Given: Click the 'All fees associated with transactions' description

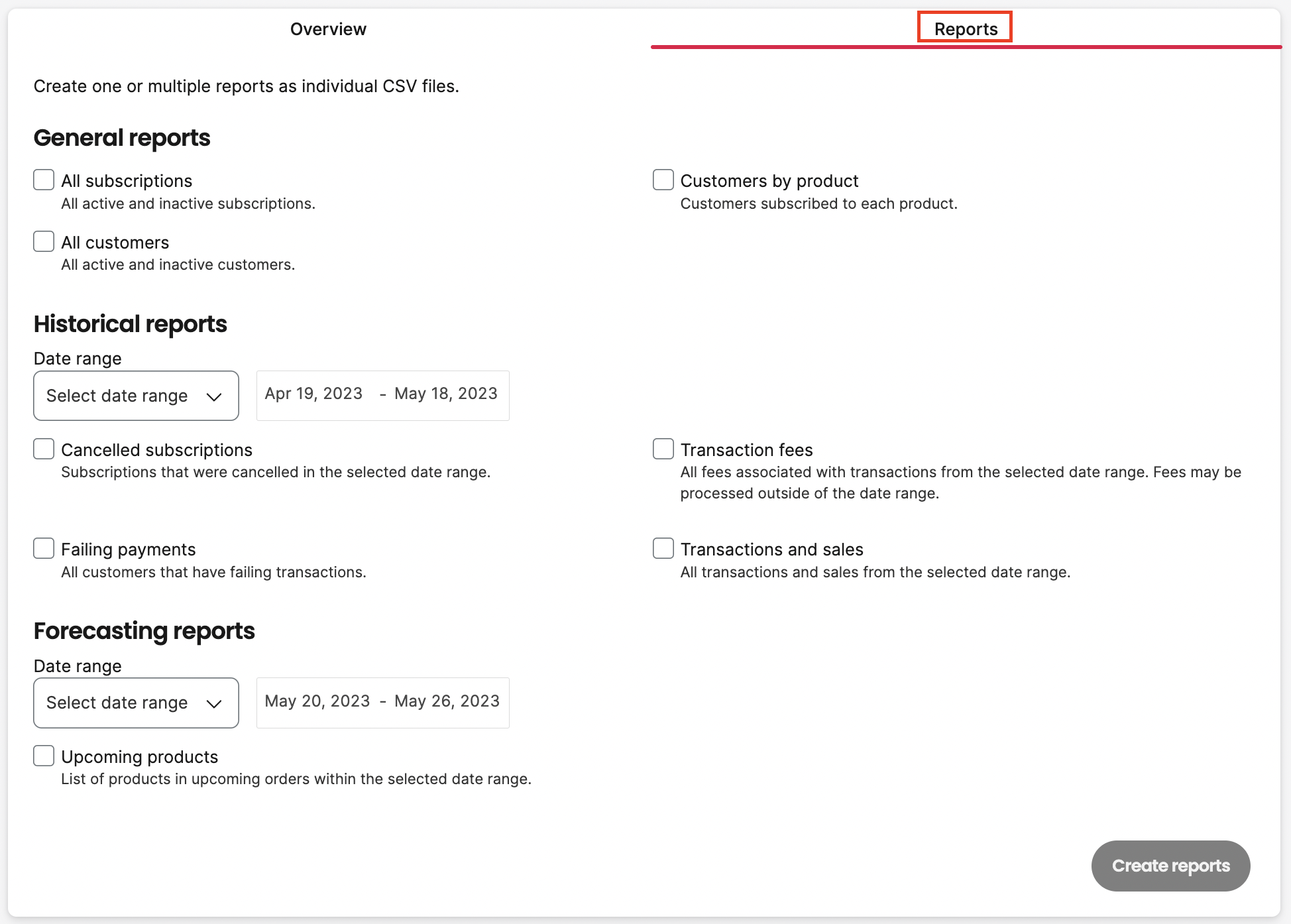Looking at the screenshot, I should tap(961, 483).
